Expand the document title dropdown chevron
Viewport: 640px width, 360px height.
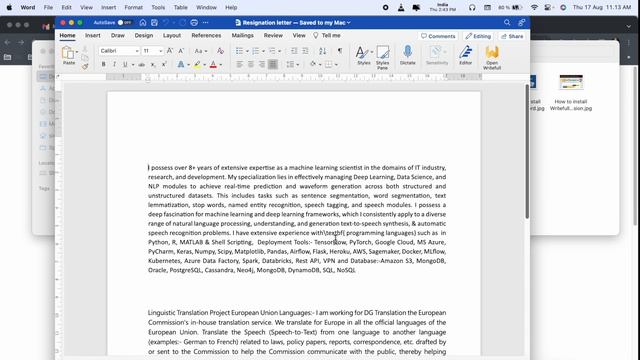[x=349, y=23]
